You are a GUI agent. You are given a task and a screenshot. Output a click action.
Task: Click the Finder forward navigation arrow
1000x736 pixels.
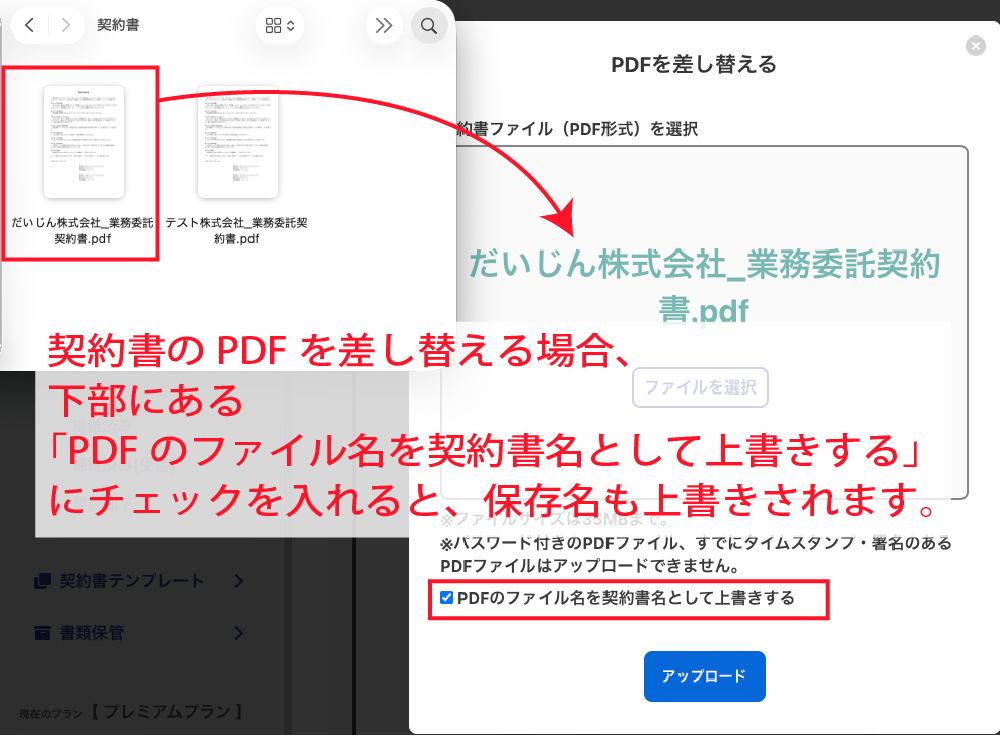click(x=65, y=26)
